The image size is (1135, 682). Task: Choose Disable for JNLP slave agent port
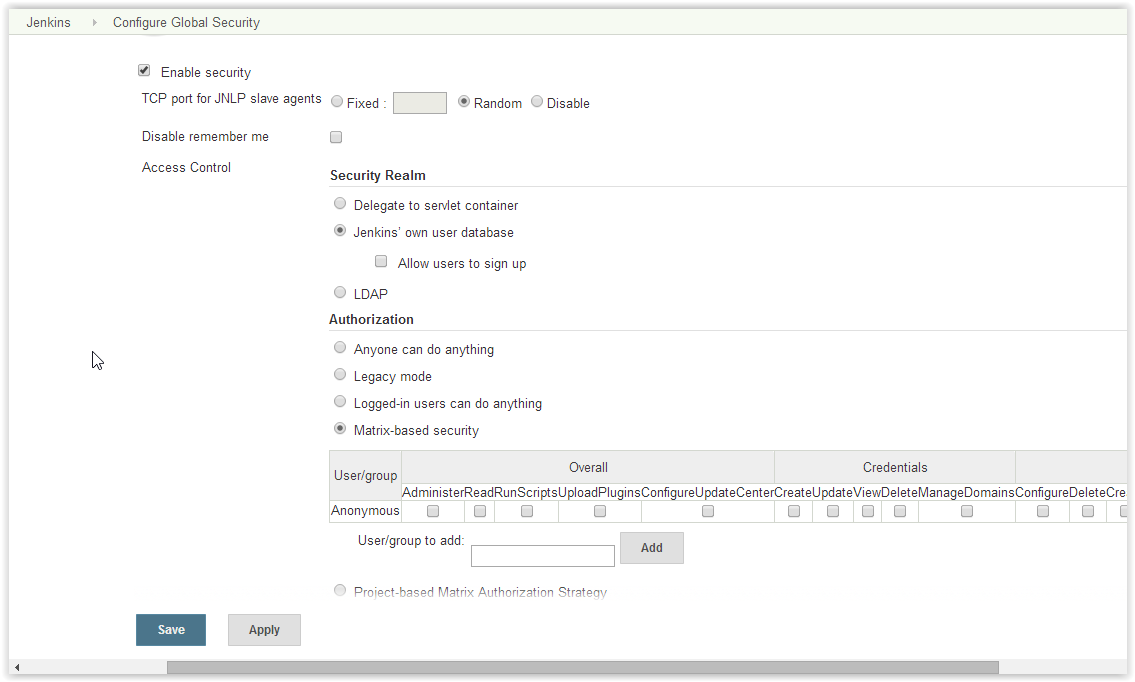[x=536, y=101]
